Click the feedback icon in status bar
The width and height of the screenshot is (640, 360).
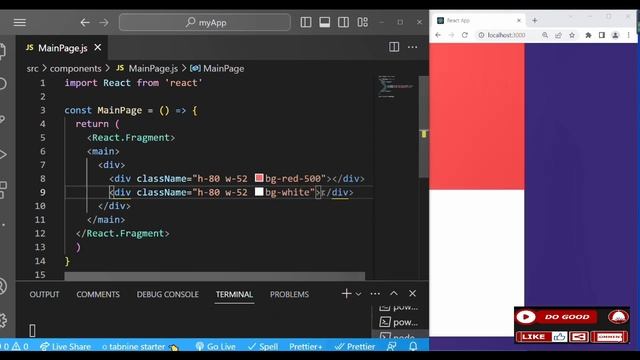pyautogui.click(x=391, y=347)
